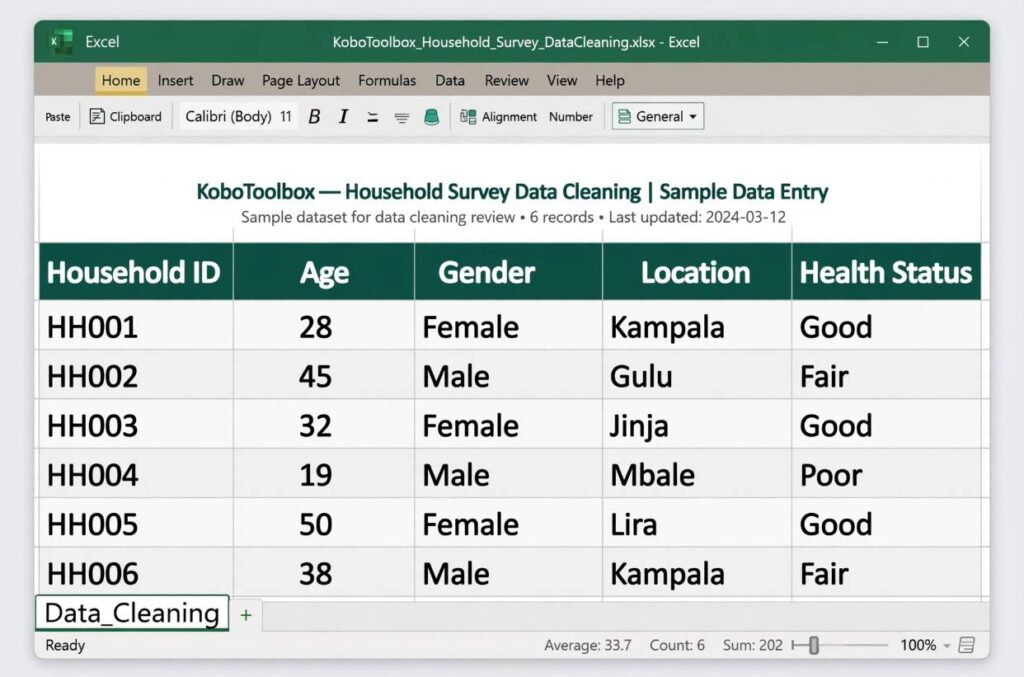Select the Jinja location cell

(697, 425)
